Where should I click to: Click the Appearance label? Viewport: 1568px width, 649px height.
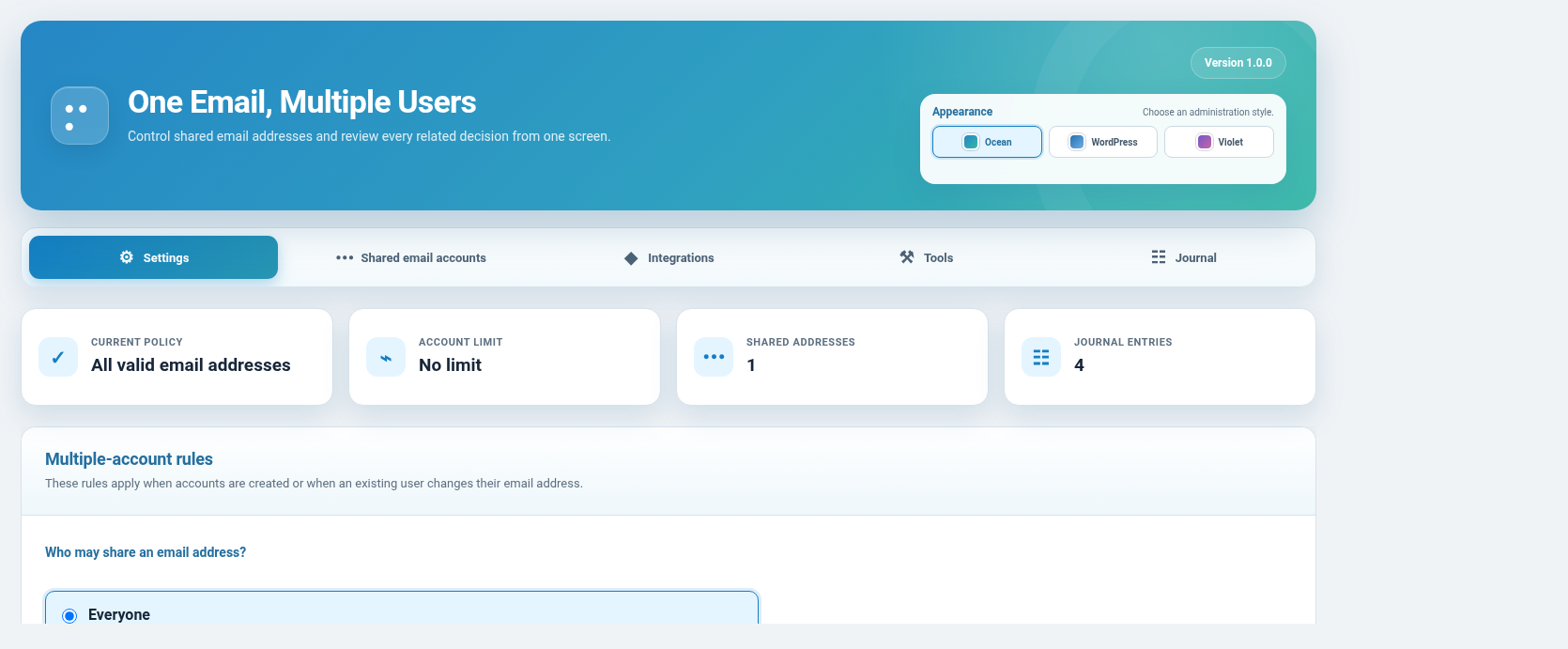(x=962, y=112)
